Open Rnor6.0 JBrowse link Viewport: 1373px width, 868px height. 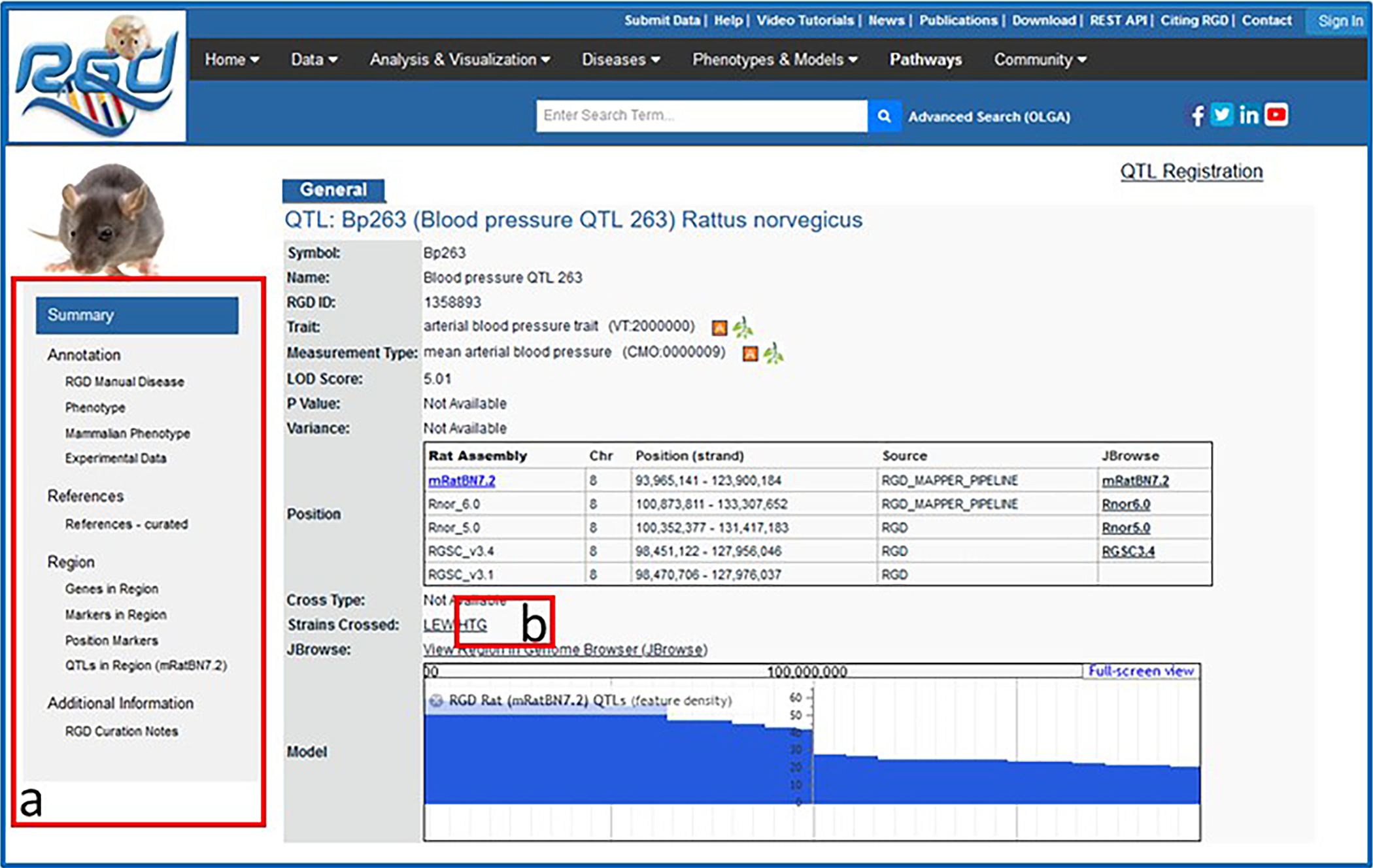[1126, 505]
